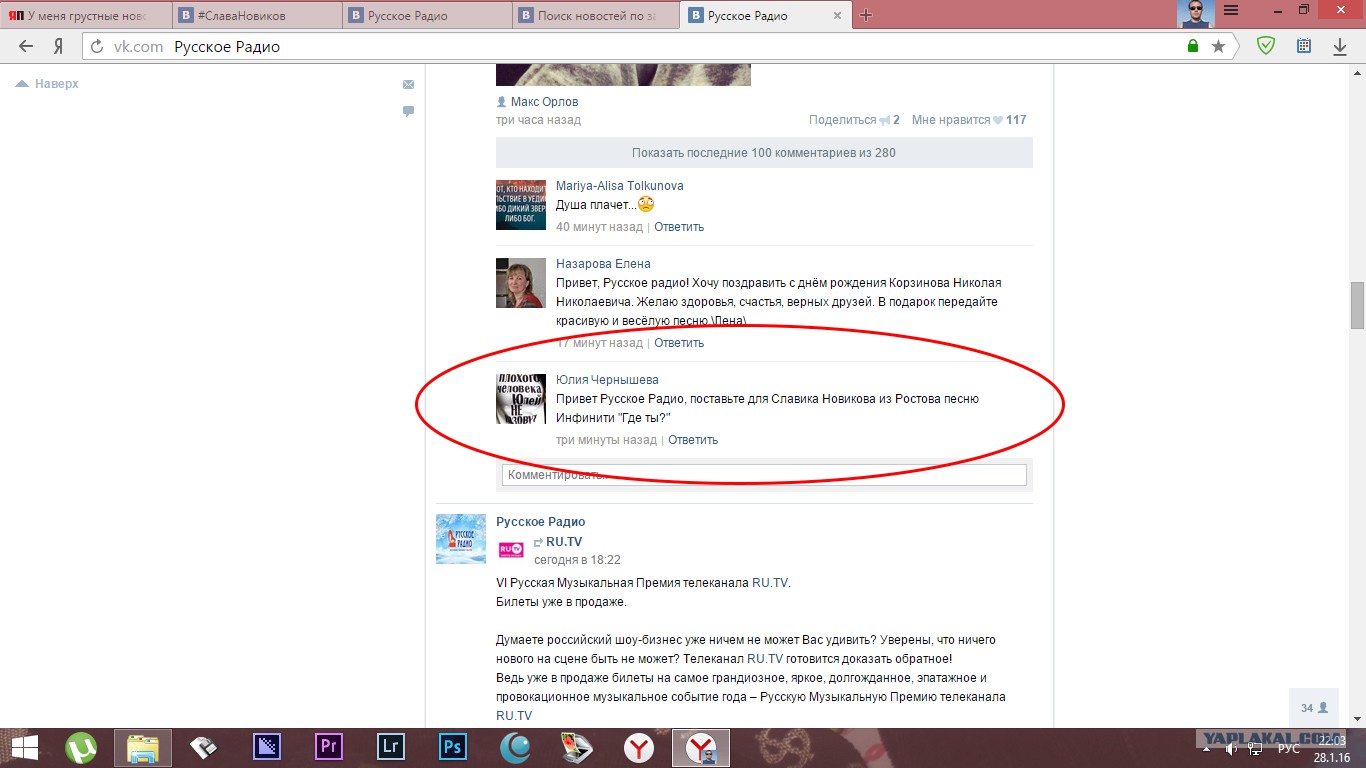Viewport: 1366px width, 768px height.
Task: Click the "40 минут назад" comment timestamp
Action: coord(599,227)
